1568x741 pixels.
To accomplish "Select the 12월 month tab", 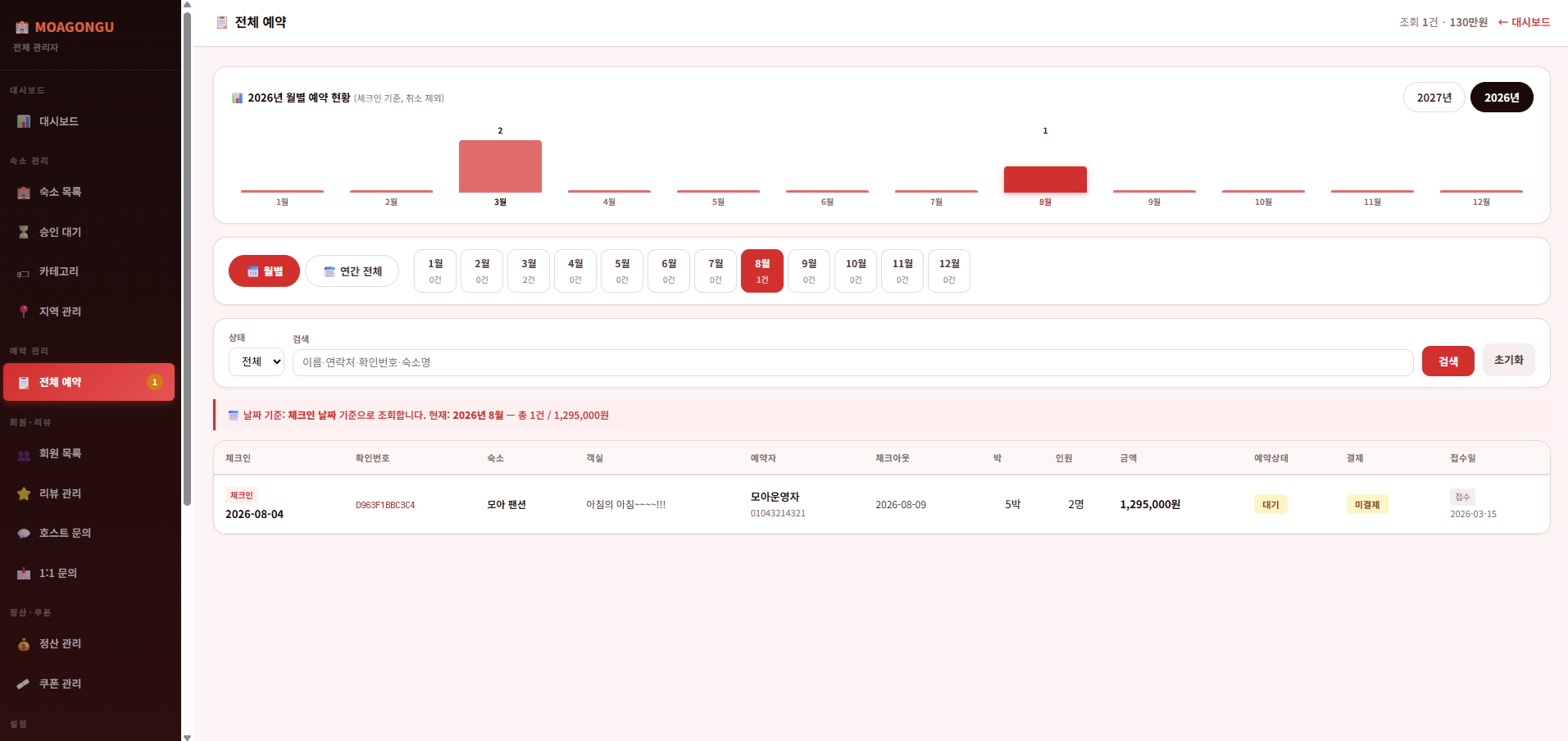I will 948,270.
